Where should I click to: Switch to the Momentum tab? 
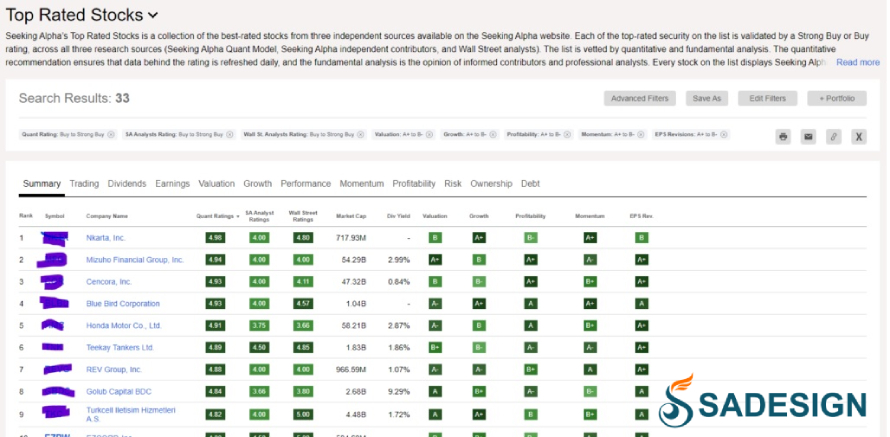(x=362, y=184)
